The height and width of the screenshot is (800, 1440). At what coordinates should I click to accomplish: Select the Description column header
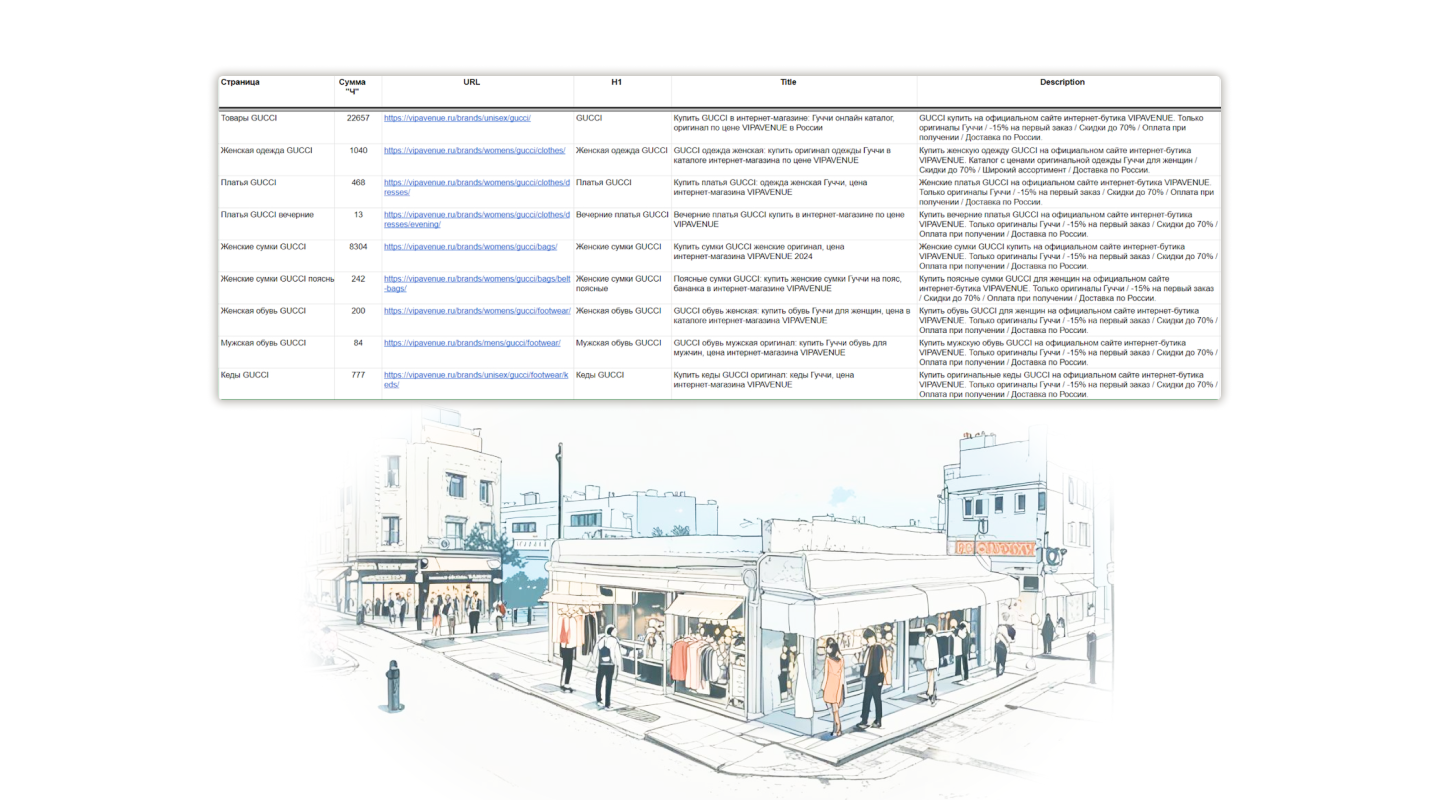click(x=1062, y=82)
